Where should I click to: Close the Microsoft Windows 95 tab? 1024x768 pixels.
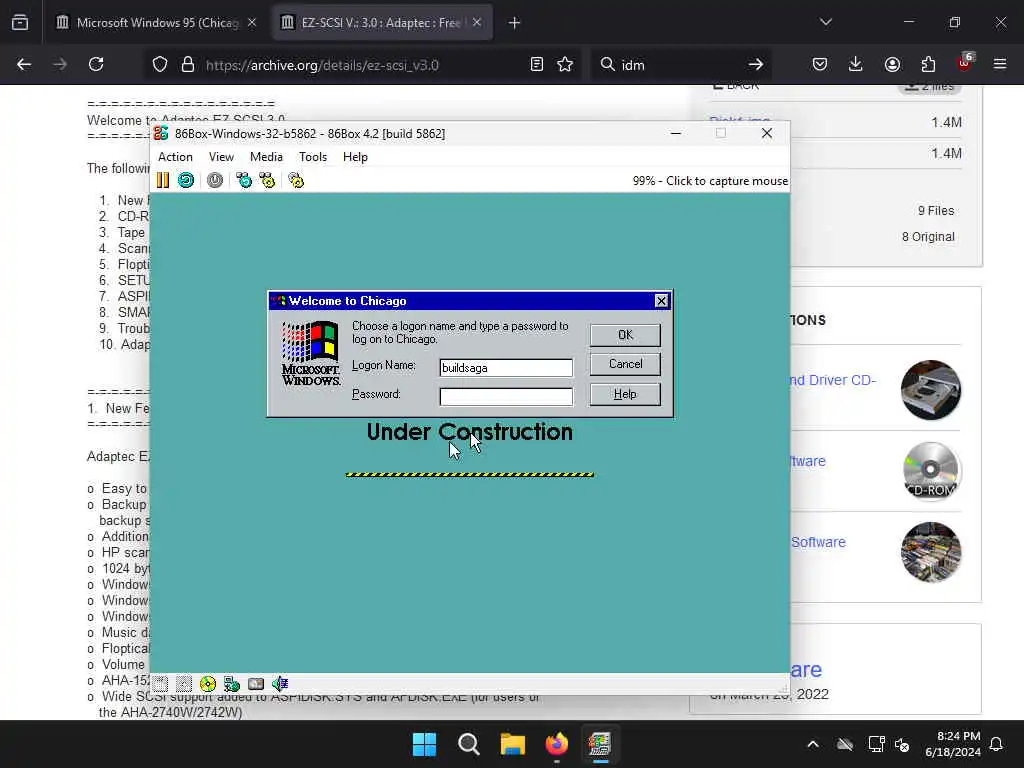252,23
